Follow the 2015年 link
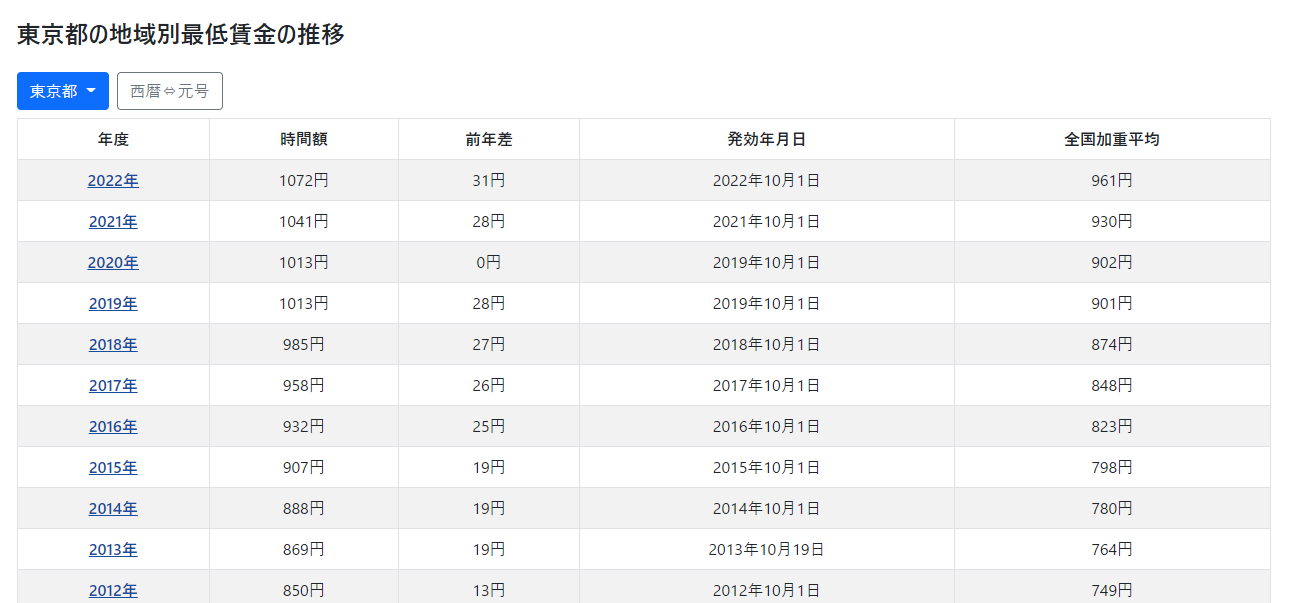This screenshot has width=1292, height=603. tap(113, 468)
